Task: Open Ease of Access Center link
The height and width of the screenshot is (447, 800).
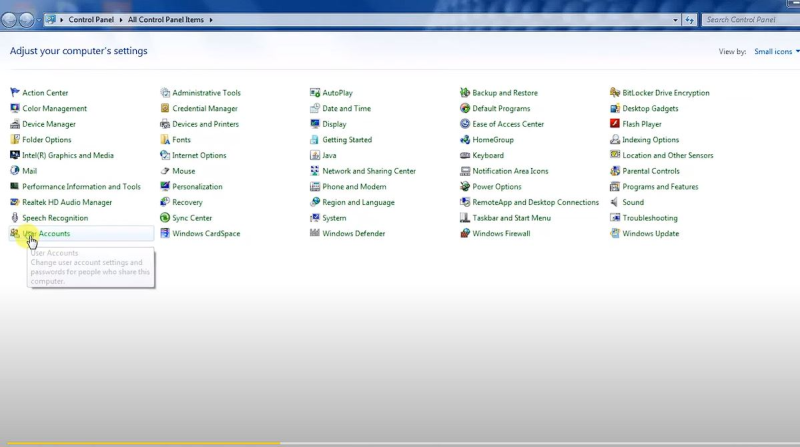Action: click(508, 124)
